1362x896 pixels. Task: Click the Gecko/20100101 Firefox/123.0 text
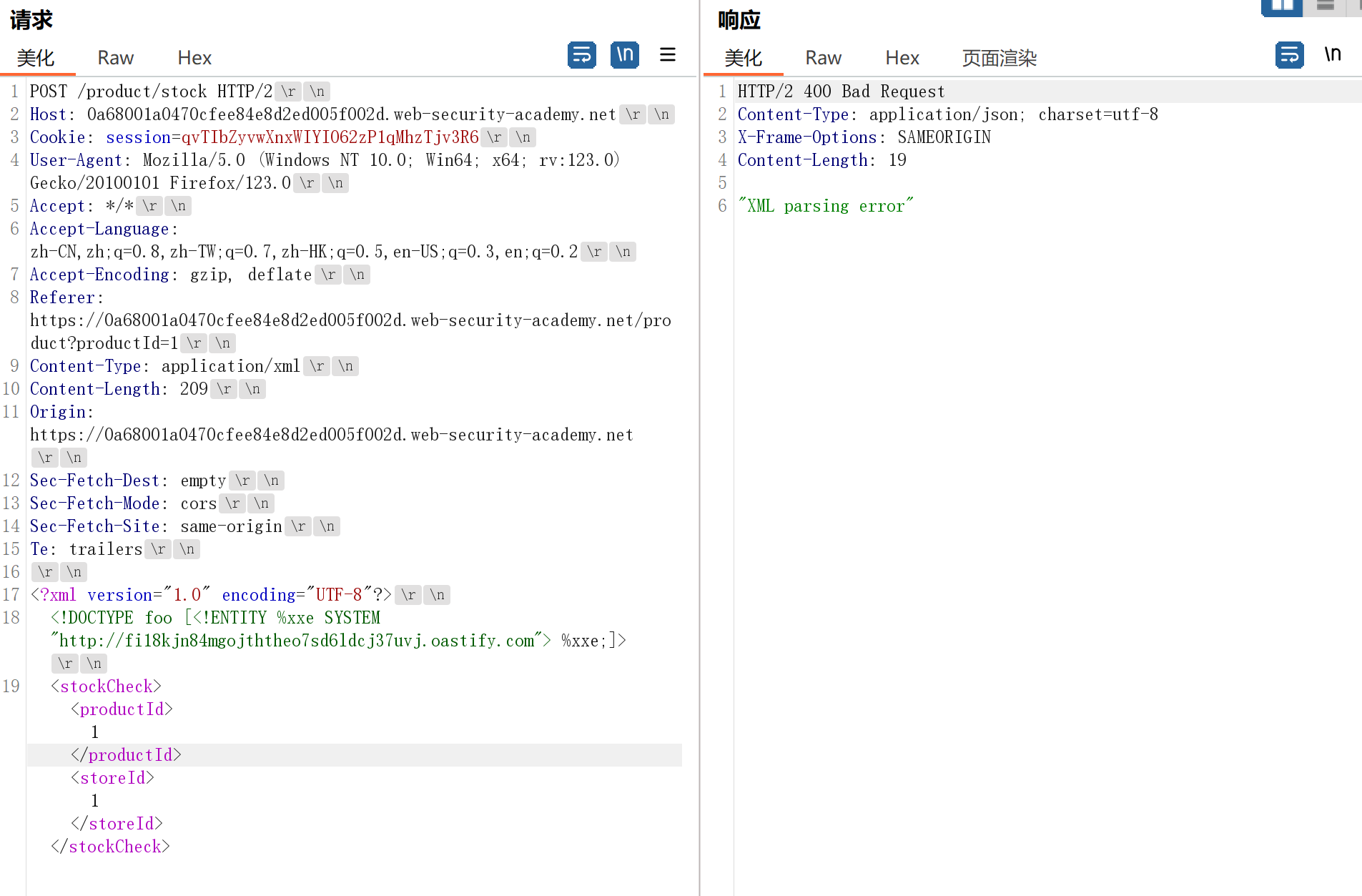(x=160, y=183)
